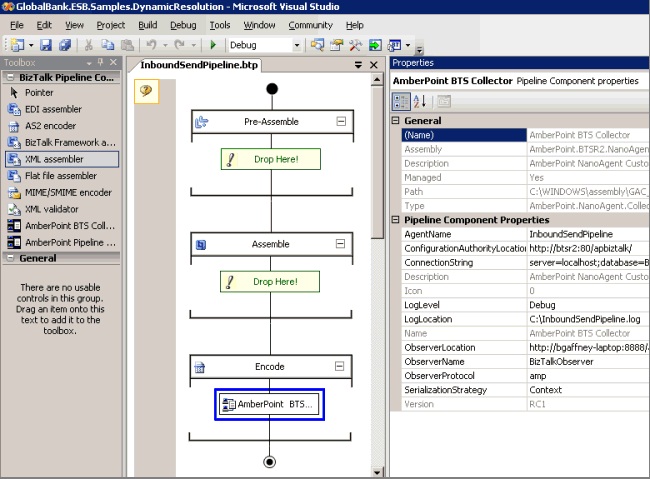Image resolution: width=650 pixels, height=479 pixels.
Task: Select XML assembler in Toolbox
Action: coord(62,159)
